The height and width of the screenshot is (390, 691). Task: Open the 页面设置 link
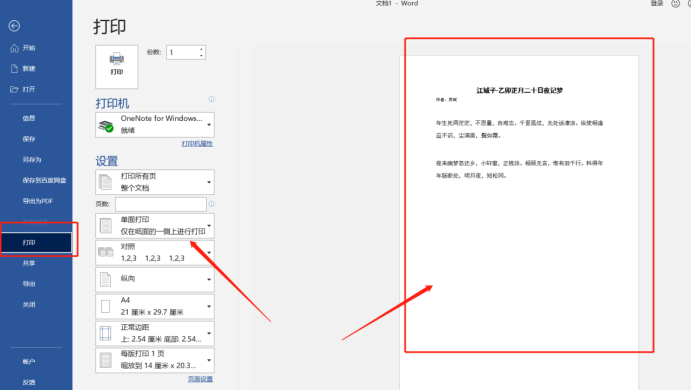coord(200,379)
